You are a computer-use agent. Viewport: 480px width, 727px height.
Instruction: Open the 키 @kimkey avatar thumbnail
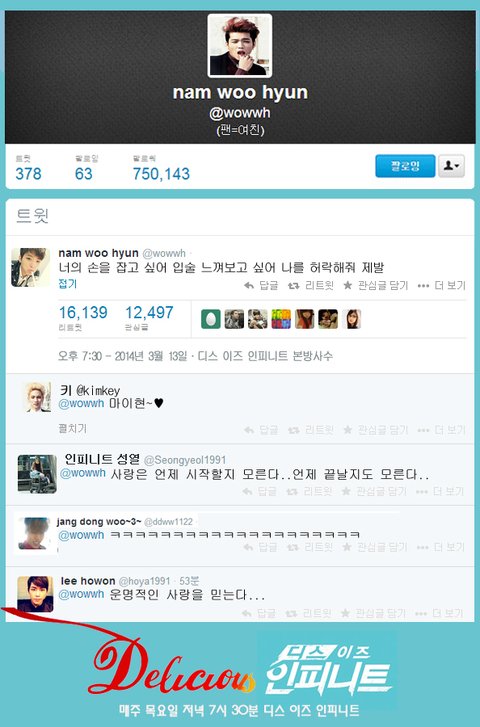[38, 397]
